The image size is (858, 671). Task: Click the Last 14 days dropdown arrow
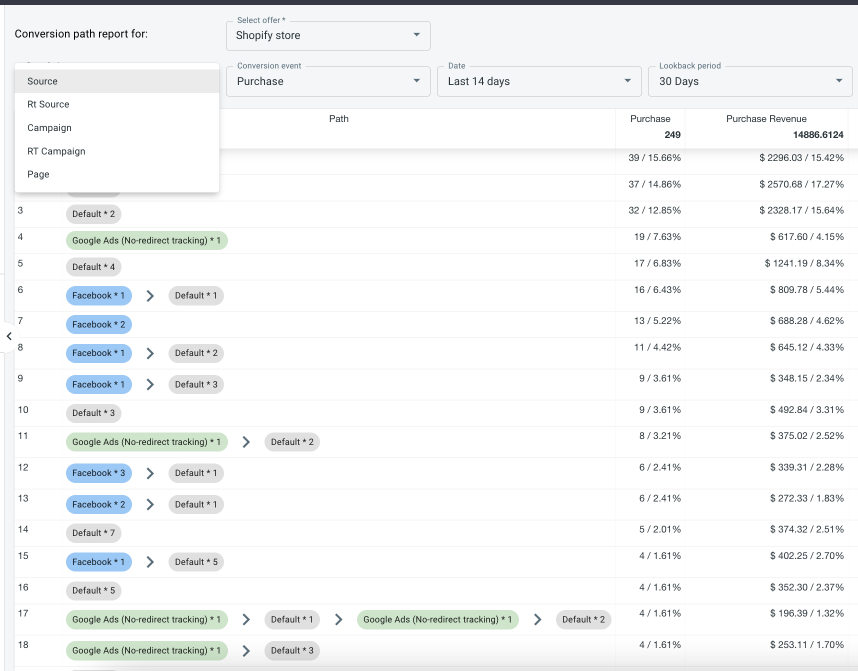click(628, 80)
